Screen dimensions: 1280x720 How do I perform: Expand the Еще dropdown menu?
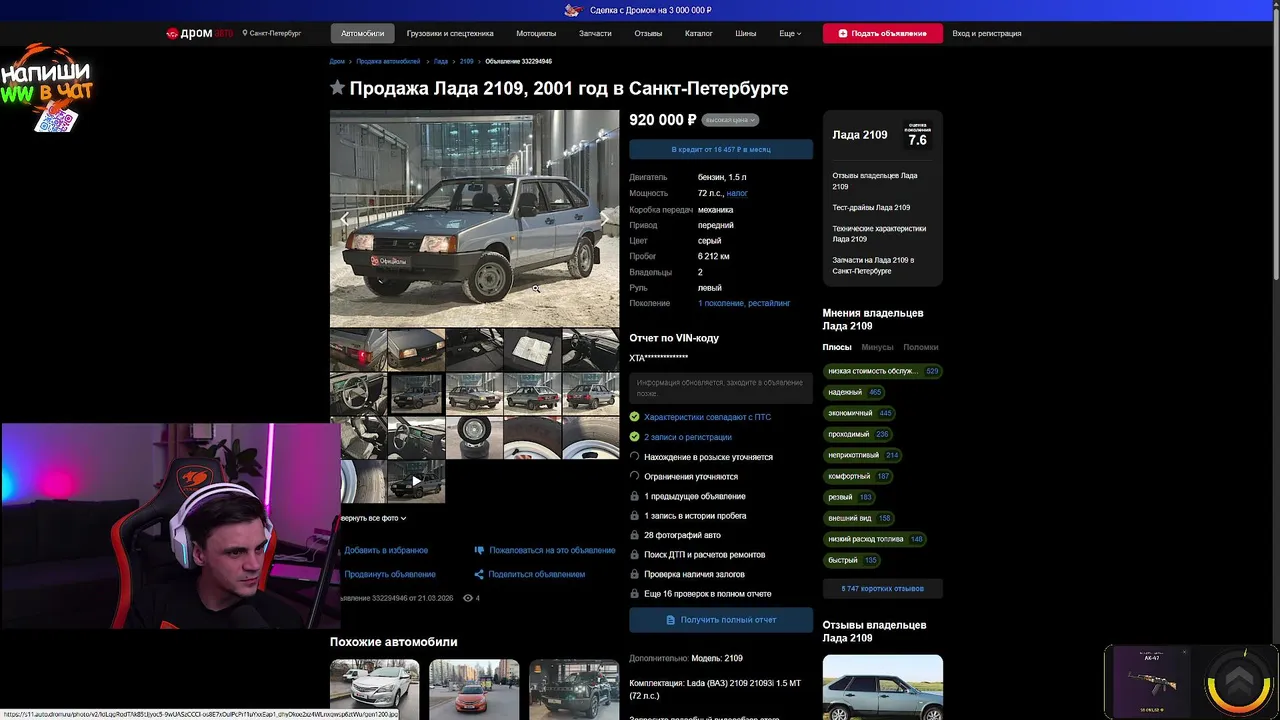[790, 33]
